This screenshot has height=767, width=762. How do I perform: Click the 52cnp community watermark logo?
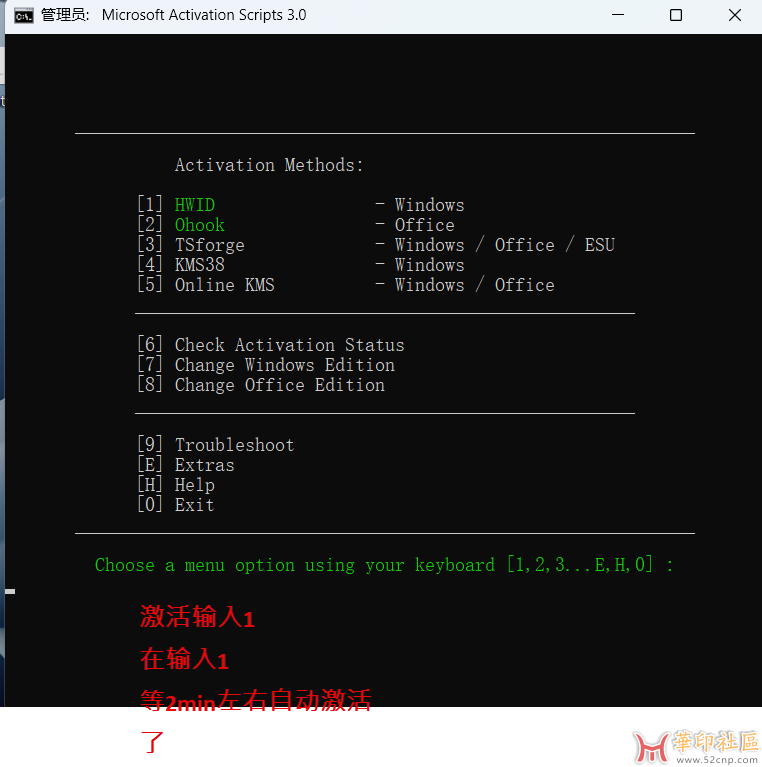pyautogui.click(x=696, y=747)
